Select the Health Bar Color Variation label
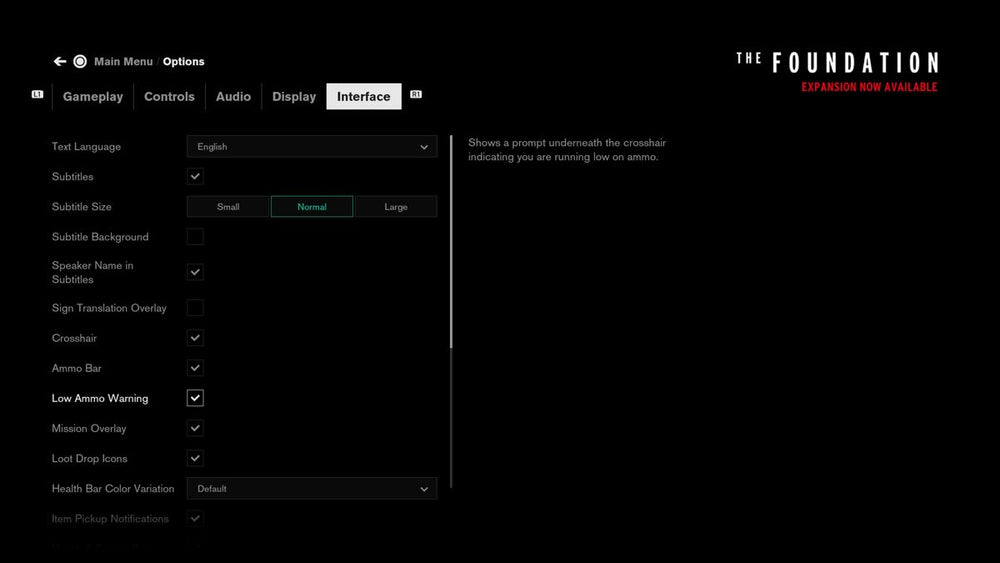This screenshot has width=1000, height=563. pyautogui.click(x=113, y=488)
